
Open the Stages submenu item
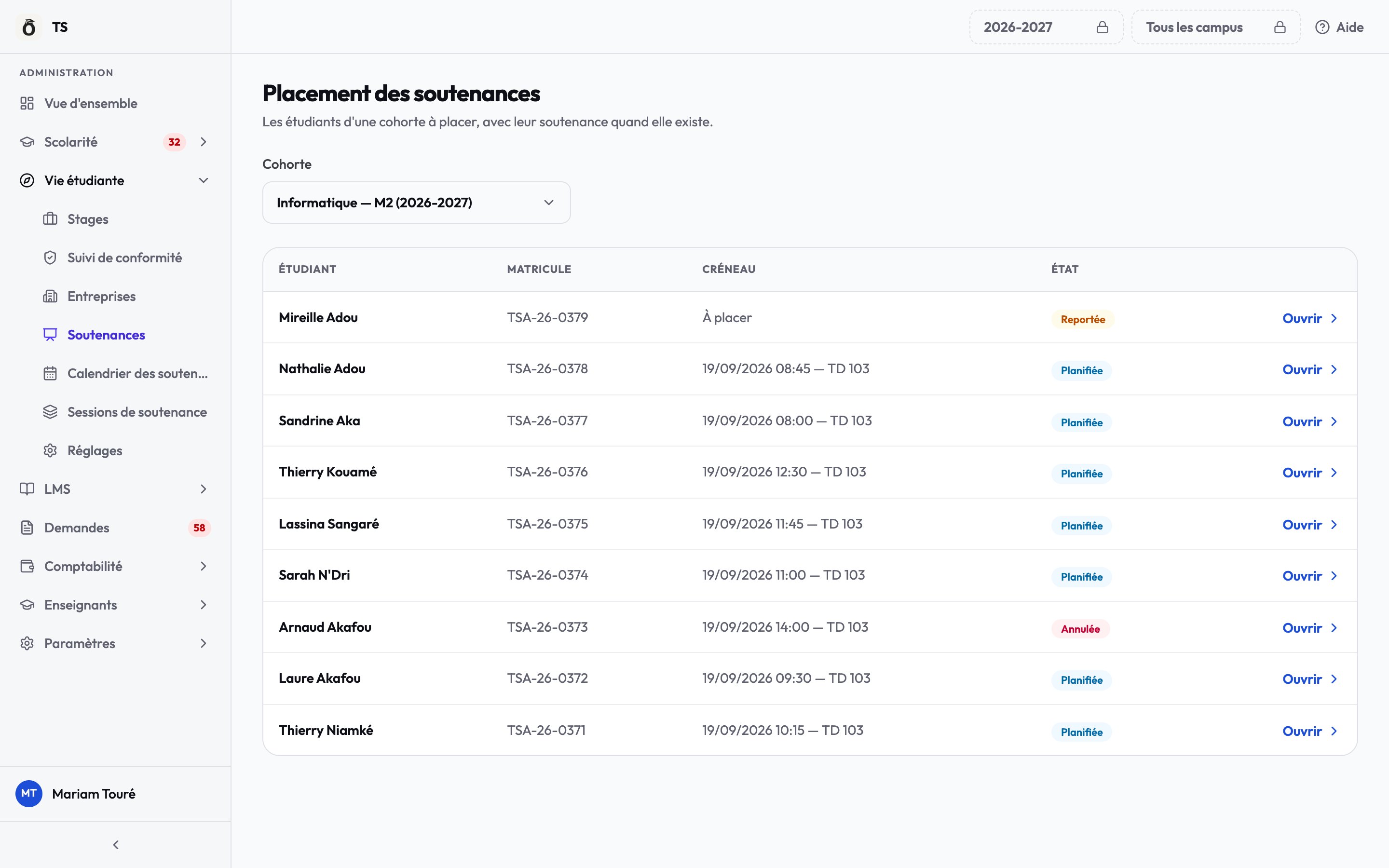(126, 219)
